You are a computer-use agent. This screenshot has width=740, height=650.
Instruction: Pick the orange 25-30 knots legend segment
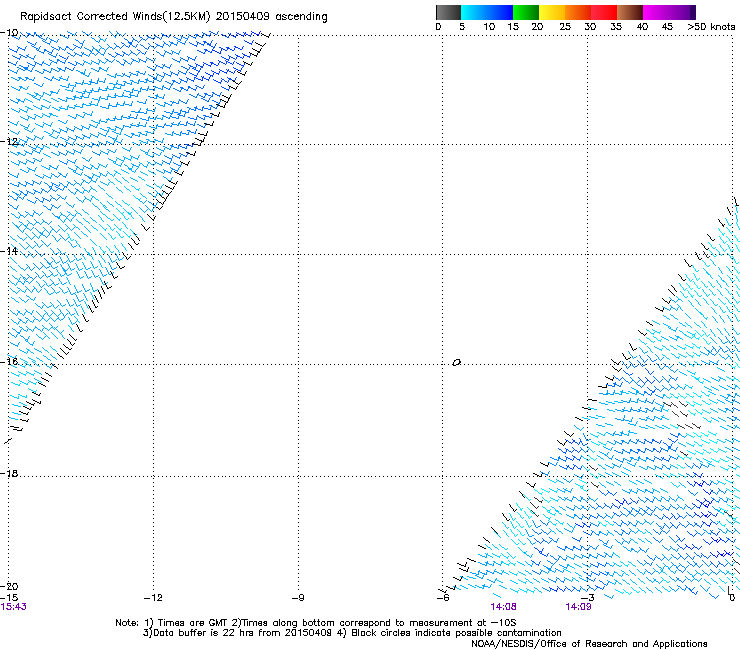pyautogui.click(x=578, y=12)
